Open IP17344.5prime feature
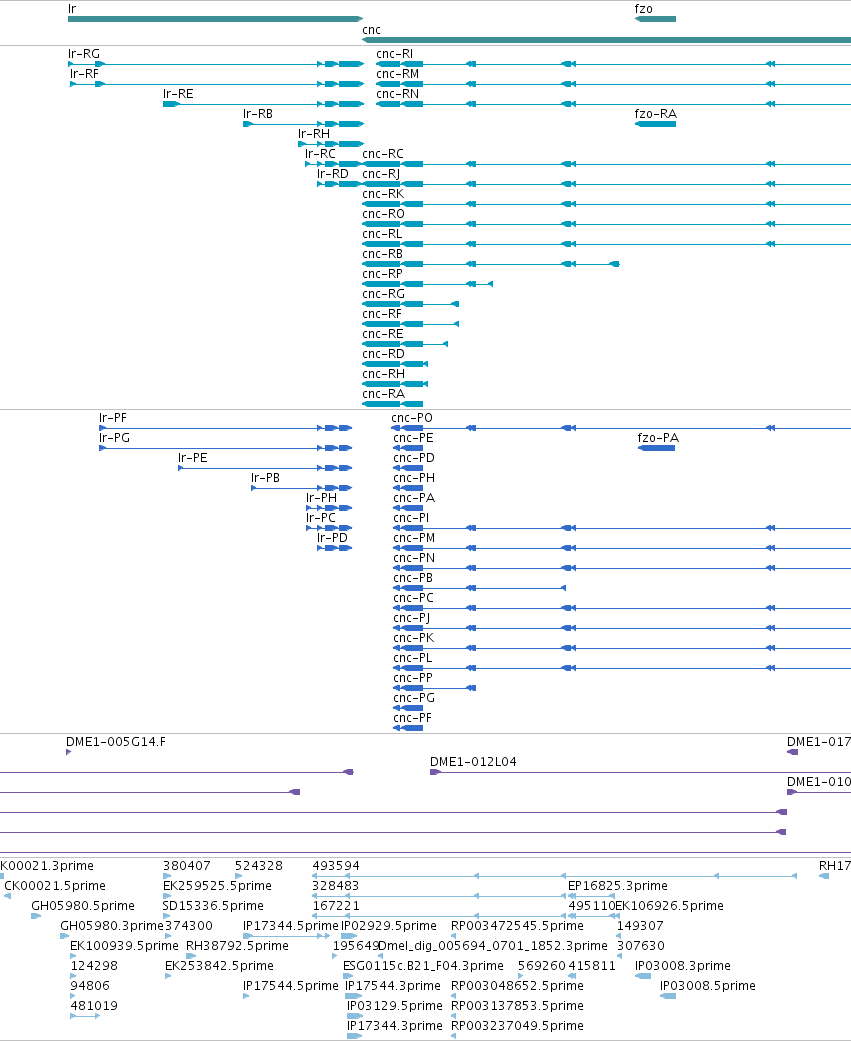Screen dimensions: 851x1041 [286, 936]
